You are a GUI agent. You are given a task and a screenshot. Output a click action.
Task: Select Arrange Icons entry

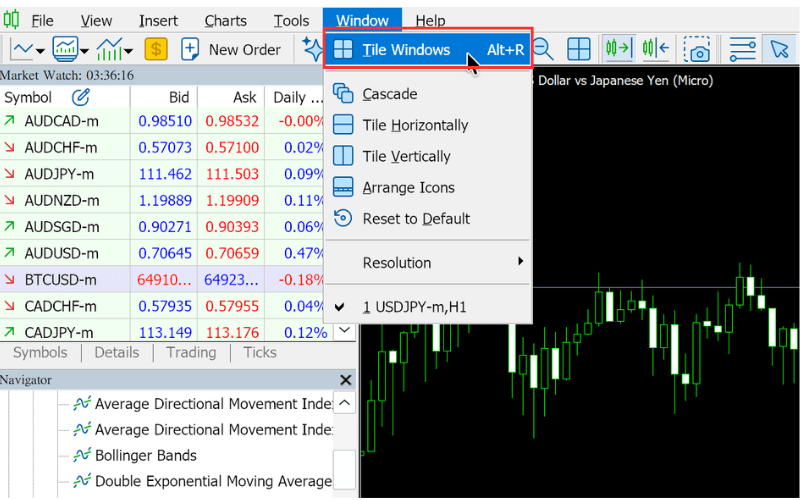[x=428, y=187]
